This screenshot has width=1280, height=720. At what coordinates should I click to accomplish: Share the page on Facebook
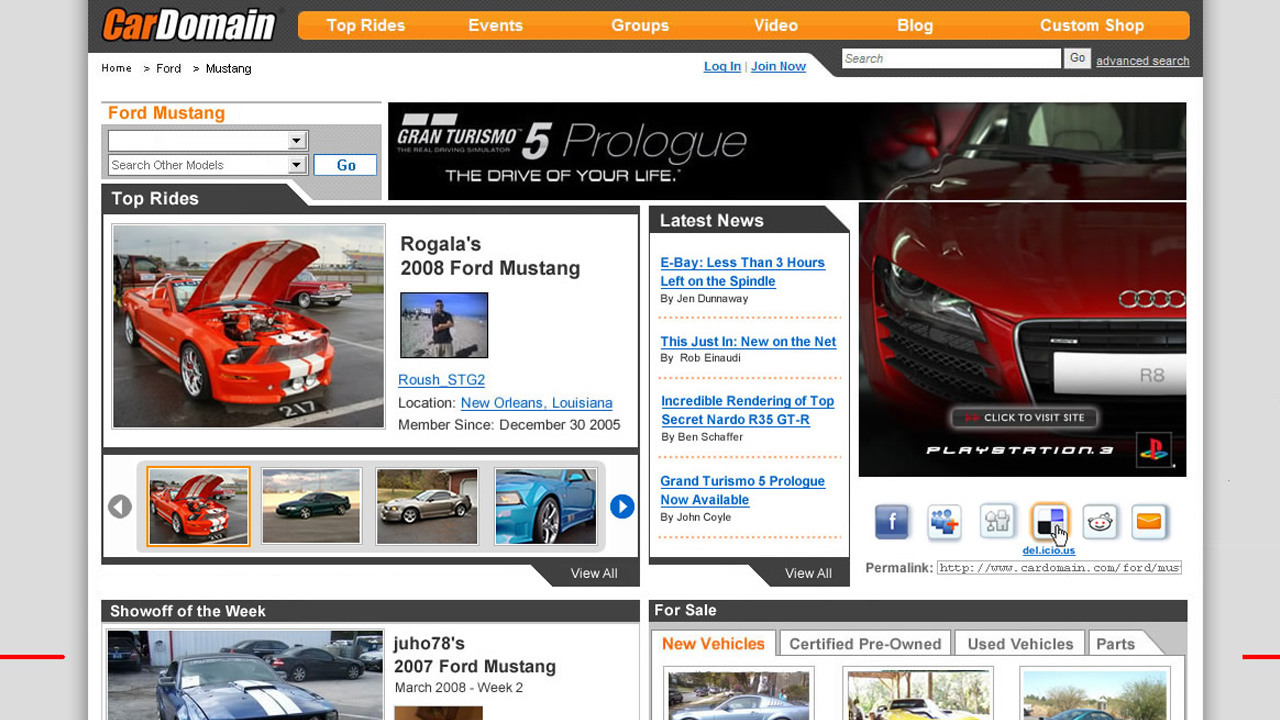(892, 522)
